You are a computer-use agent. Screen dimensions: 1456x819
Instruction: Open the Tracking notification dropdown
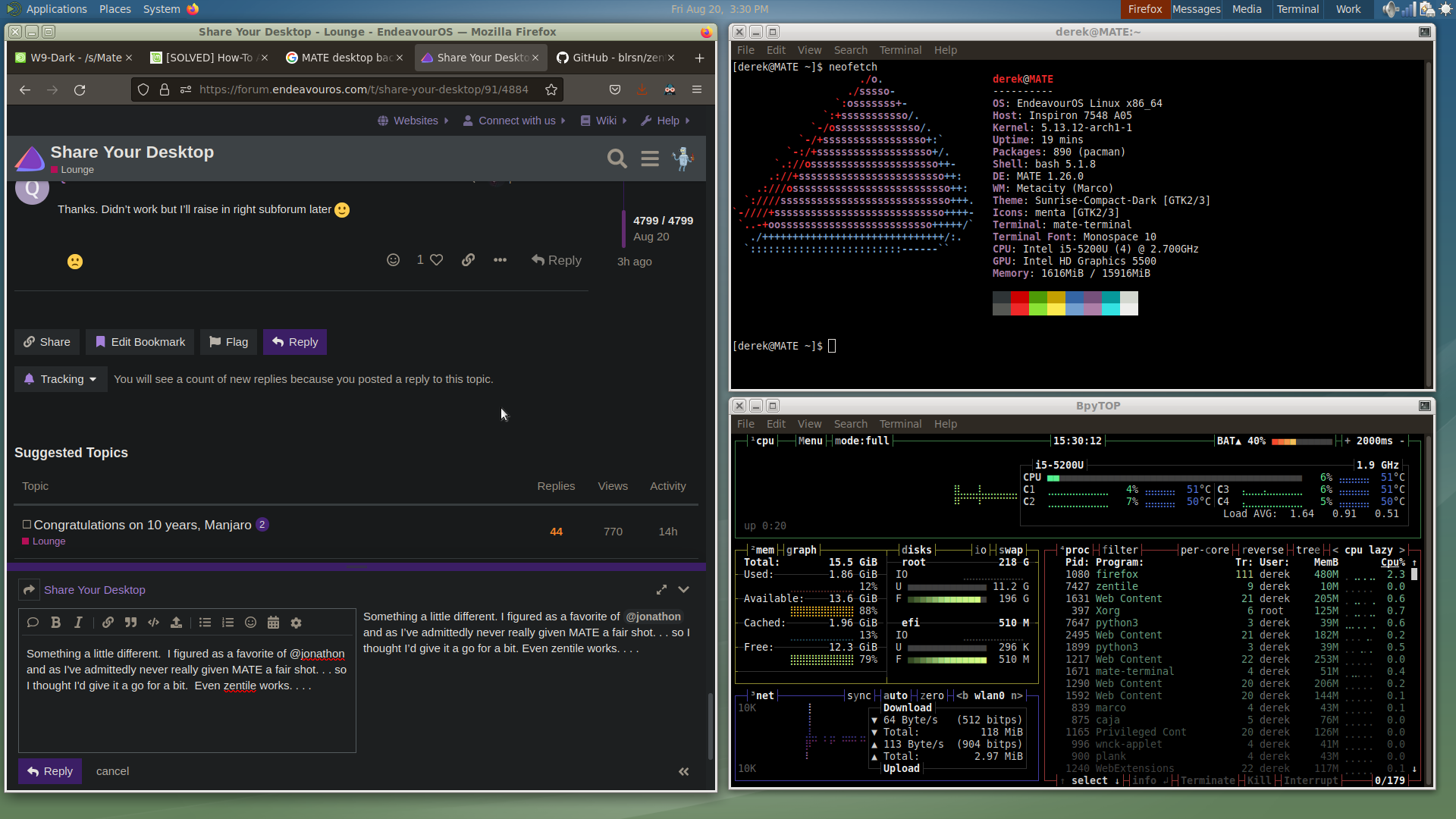(61, 379)
